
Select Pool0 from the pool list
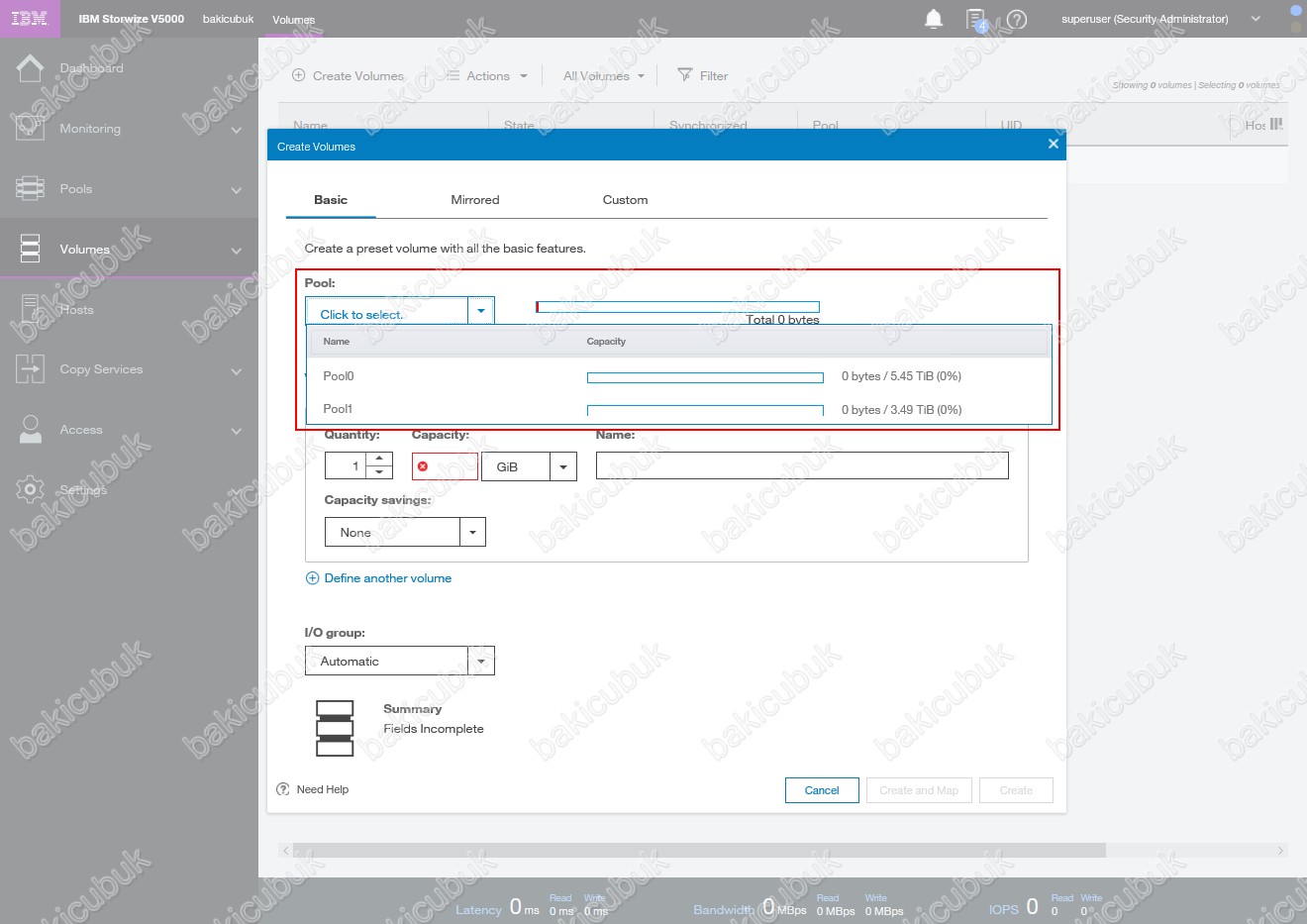click(x=679, y=376)
